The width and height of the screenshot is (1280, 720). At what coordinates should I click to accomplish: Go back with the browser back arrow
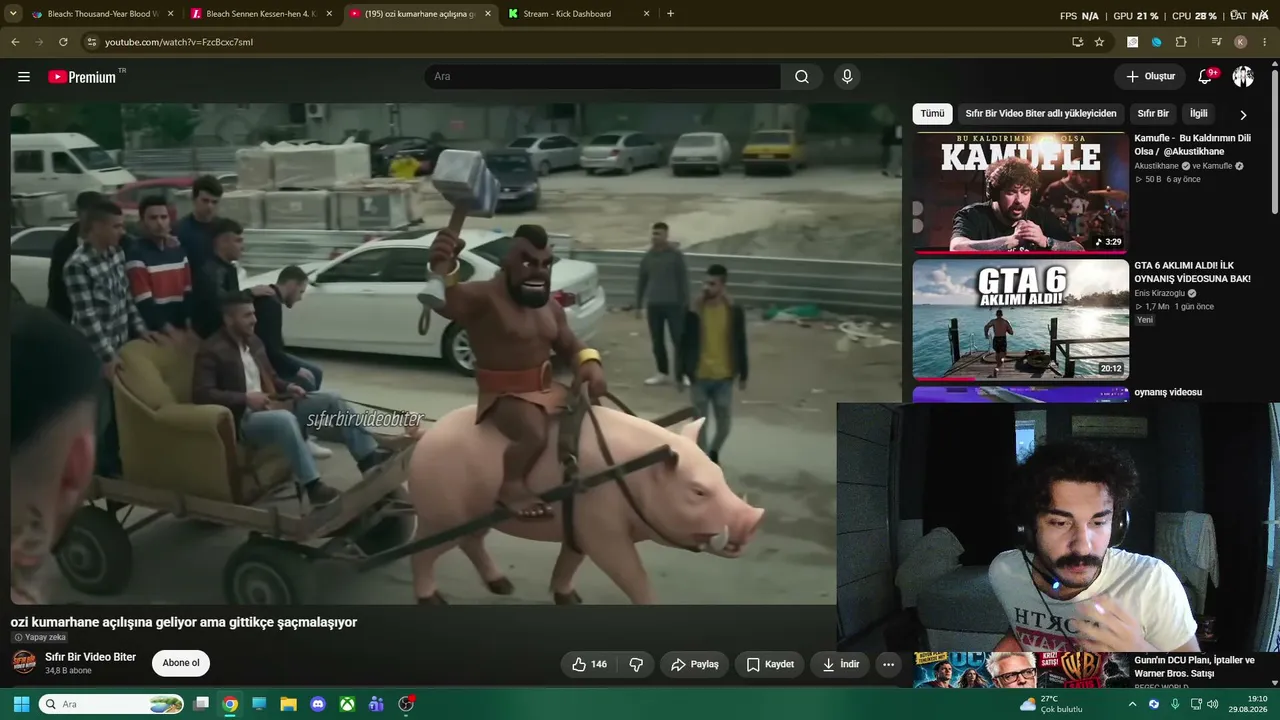15,42
